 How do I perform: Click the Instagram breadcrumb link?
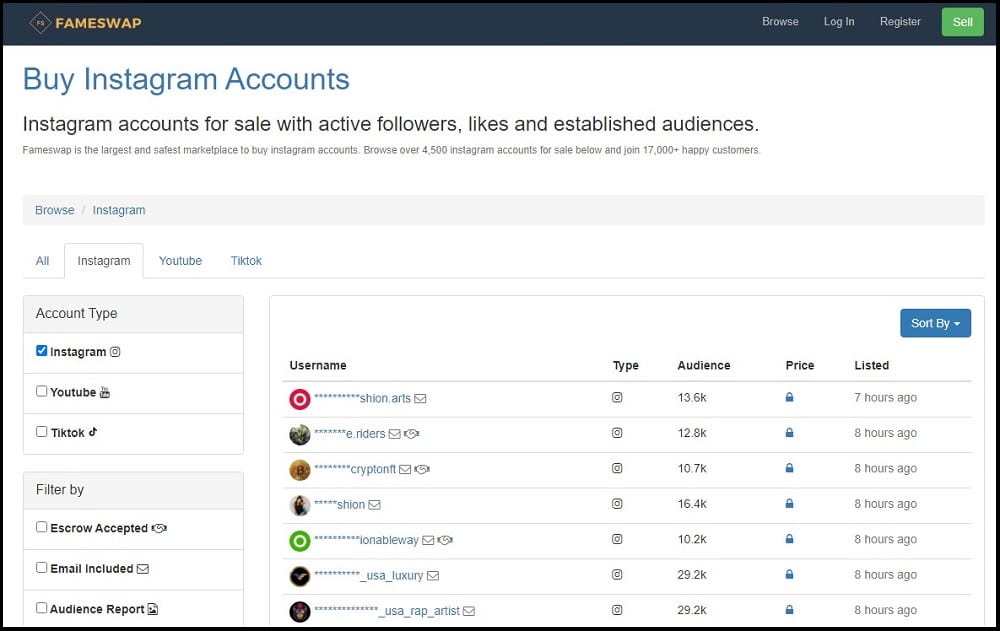click(x=119, y=210)
